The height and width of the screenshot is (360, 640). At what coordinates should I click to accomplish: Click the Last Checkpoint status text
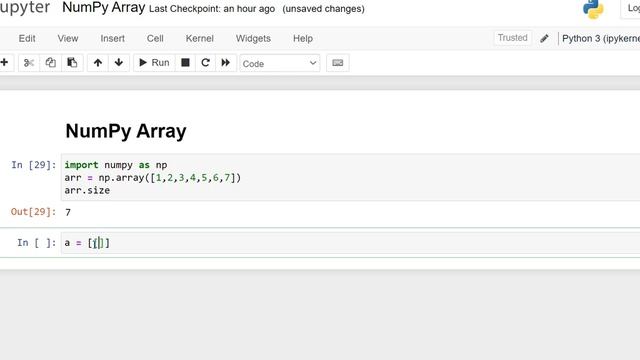[x=212, y=9]
